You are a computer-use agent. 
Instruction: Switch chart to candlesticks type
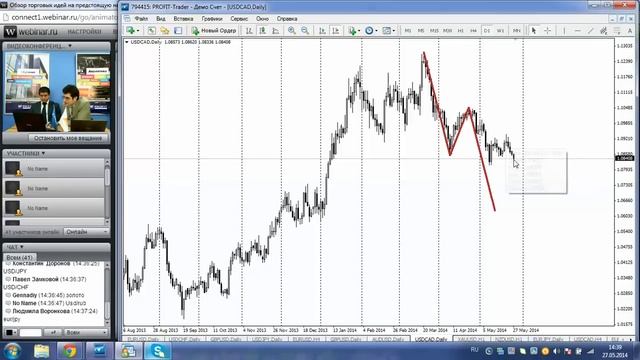pyautogui.click(x=262, y=31)
